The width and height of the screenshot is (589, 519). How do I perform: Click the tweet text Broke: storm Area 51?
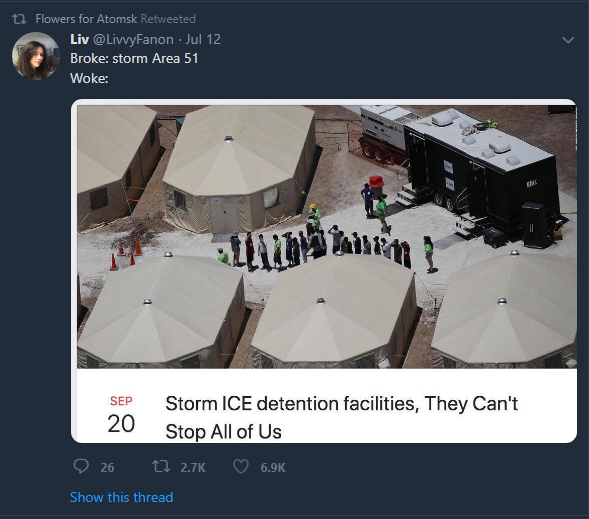click(x=134, y=59)
